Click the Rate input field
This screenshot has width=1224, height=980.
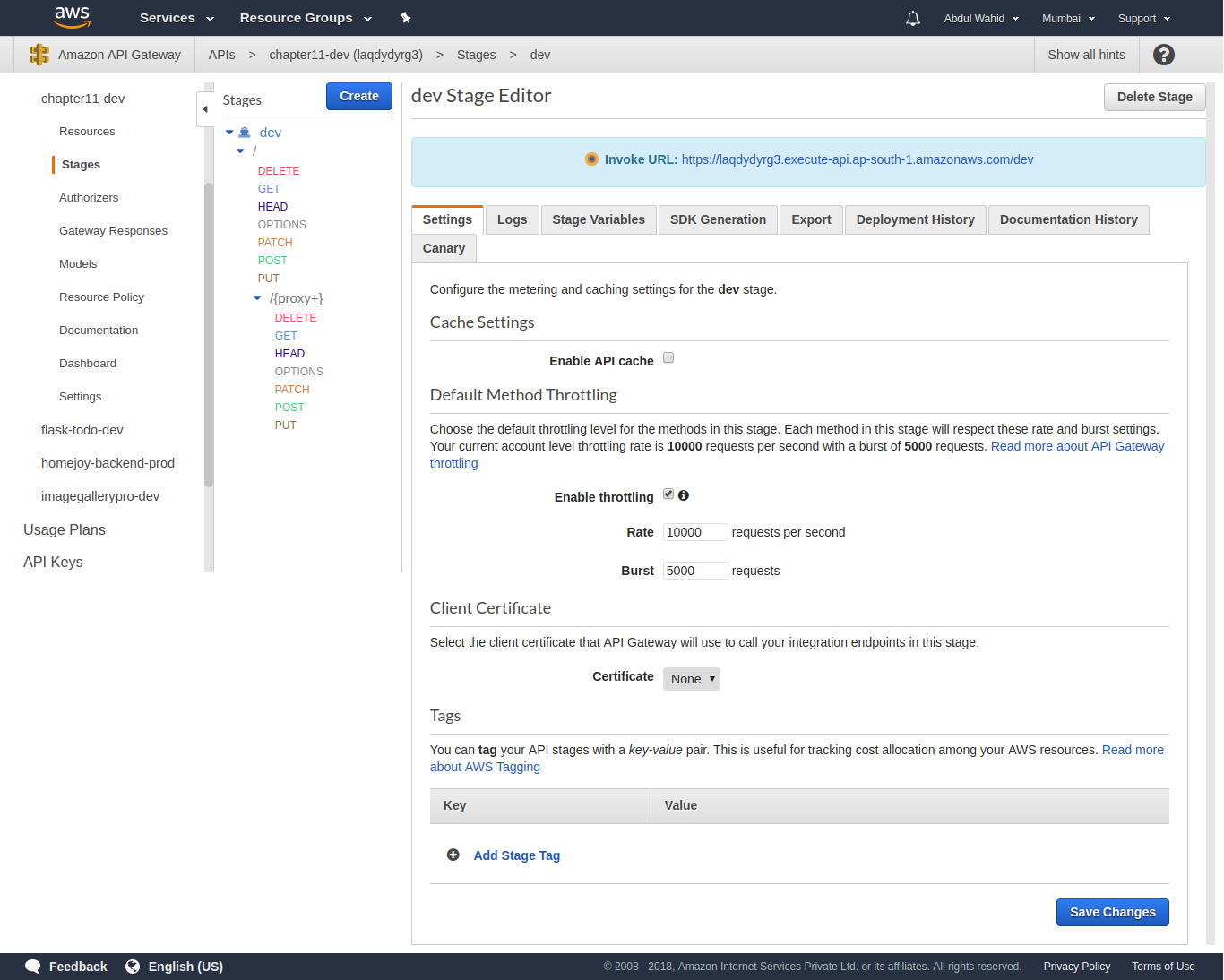695,532
